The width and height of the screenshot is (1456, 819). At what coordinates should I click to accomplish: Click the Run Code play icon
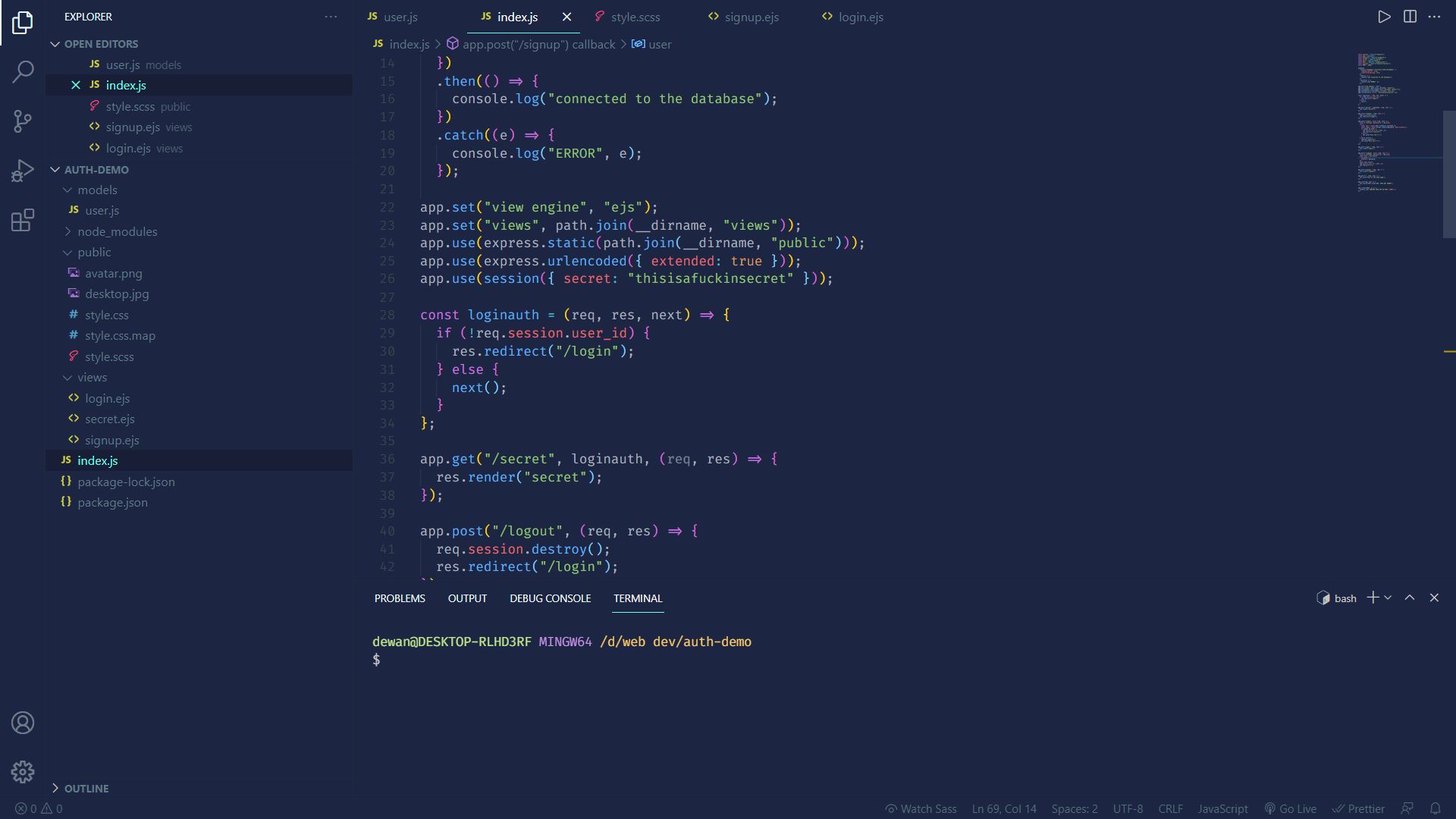(x=1384, y=17)
